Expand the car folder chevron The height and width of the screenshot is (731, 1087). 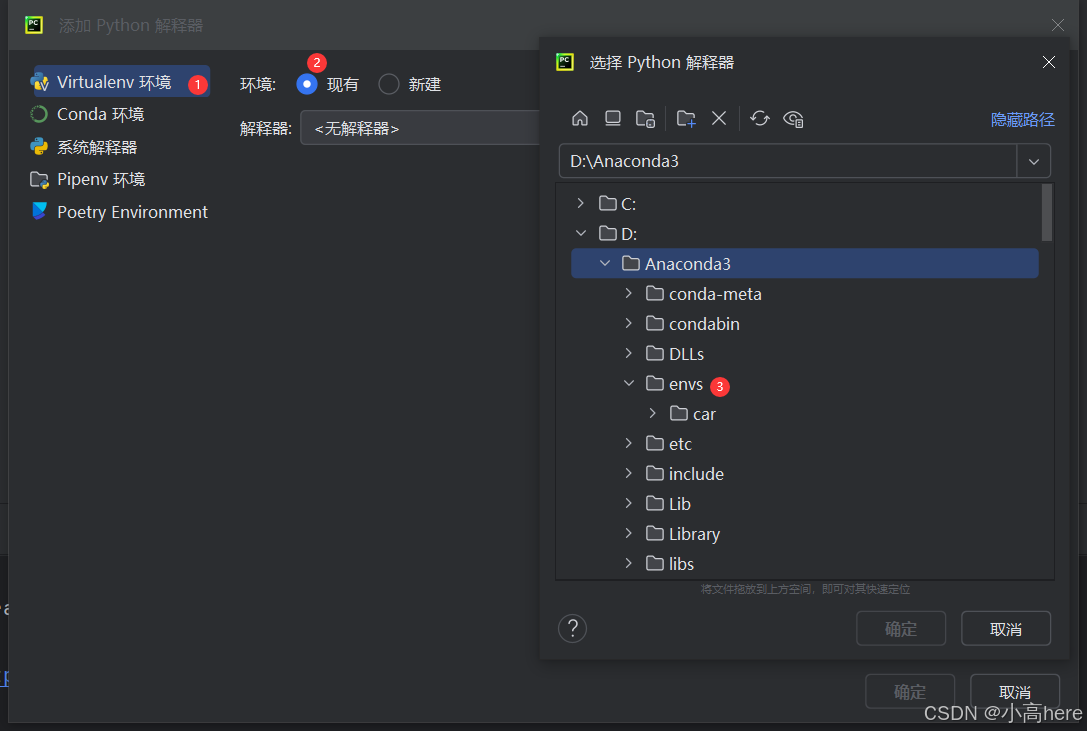pos(652,413)
